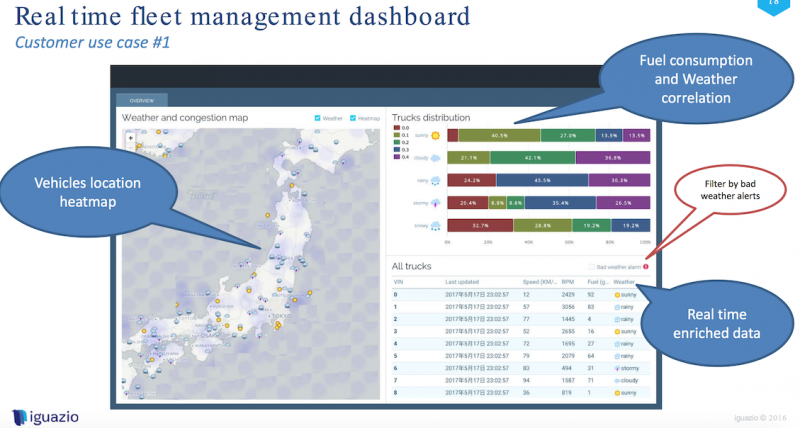Click the 45.5% blue segment in rainy bar
This screenshot has width=800, height=428.
pos(541,180)
